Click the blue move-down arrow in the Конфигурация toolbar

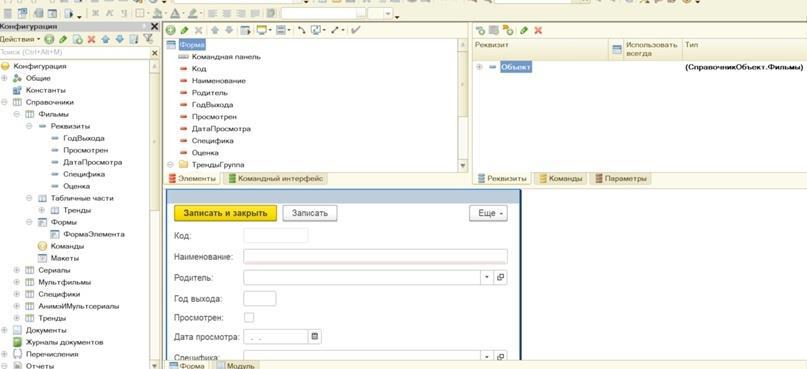click(119, 39)
